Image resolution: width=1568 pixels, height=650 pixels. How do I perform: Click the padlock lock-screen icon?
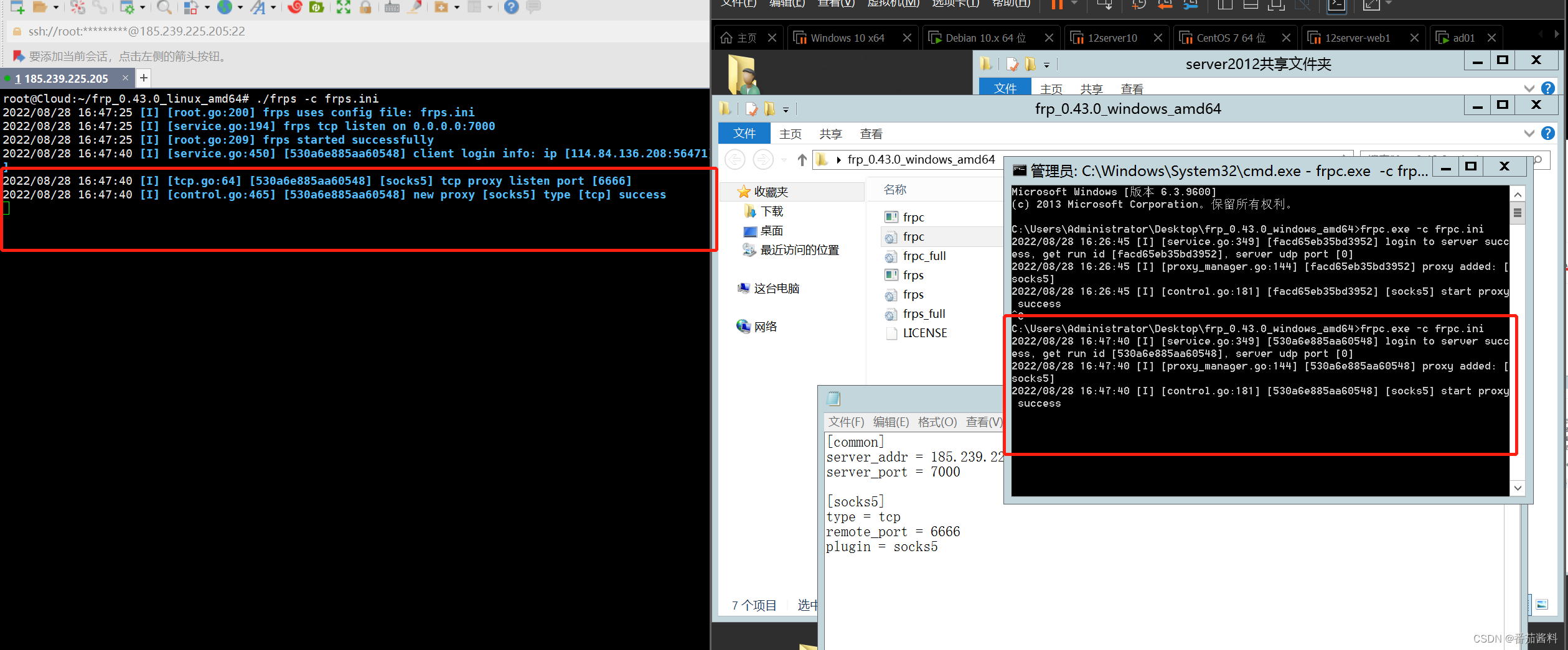tap(365, 7)
